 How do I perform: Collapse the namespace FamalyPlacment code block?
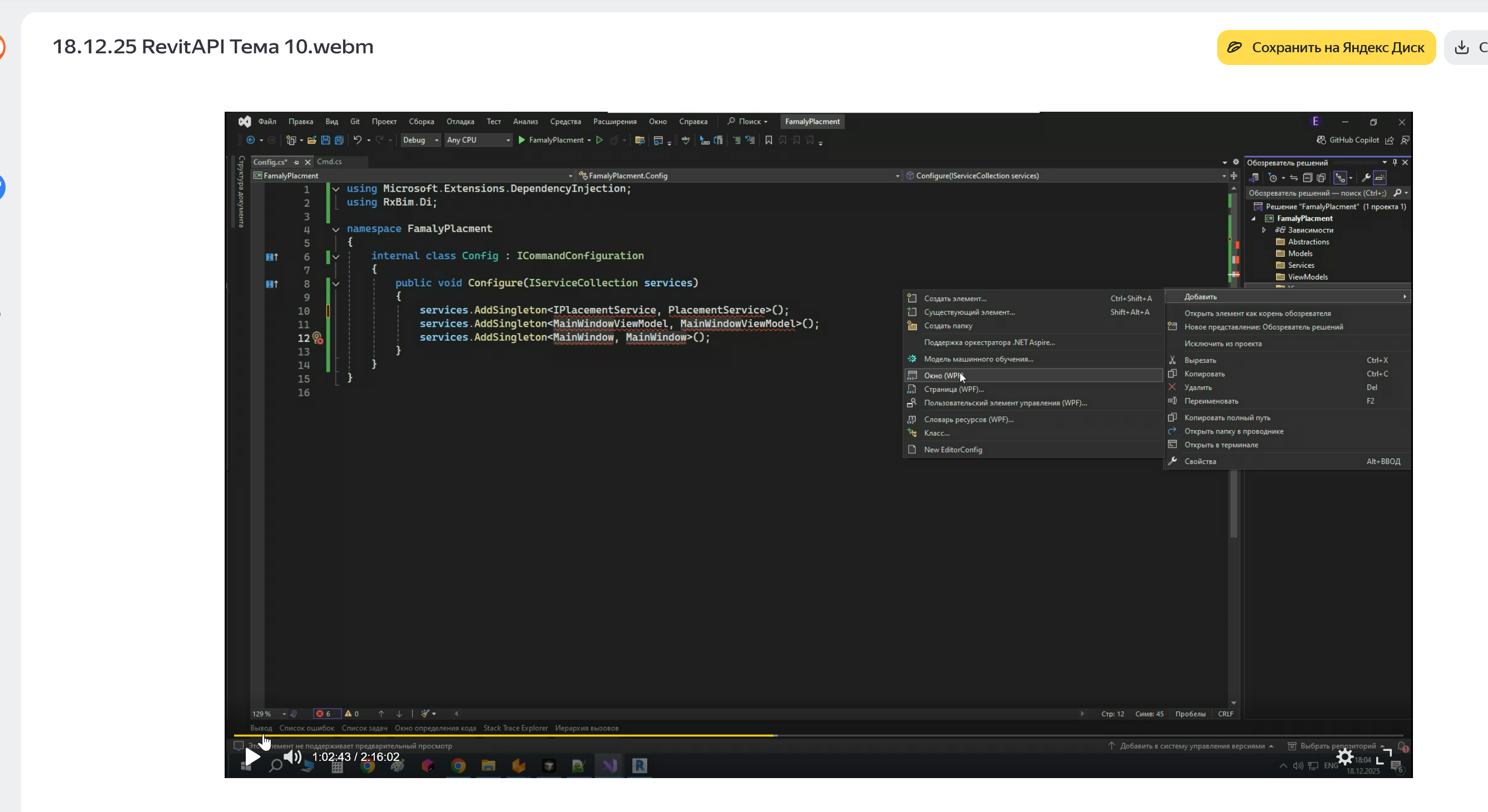336,230
